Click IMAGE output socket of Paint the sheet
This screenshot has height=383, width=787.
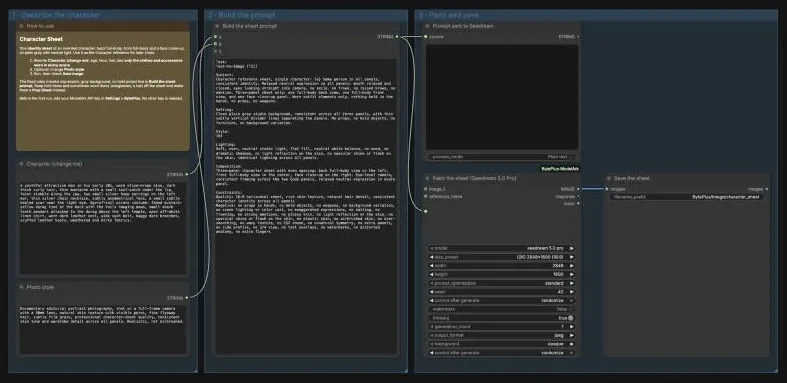coord(578,189)
